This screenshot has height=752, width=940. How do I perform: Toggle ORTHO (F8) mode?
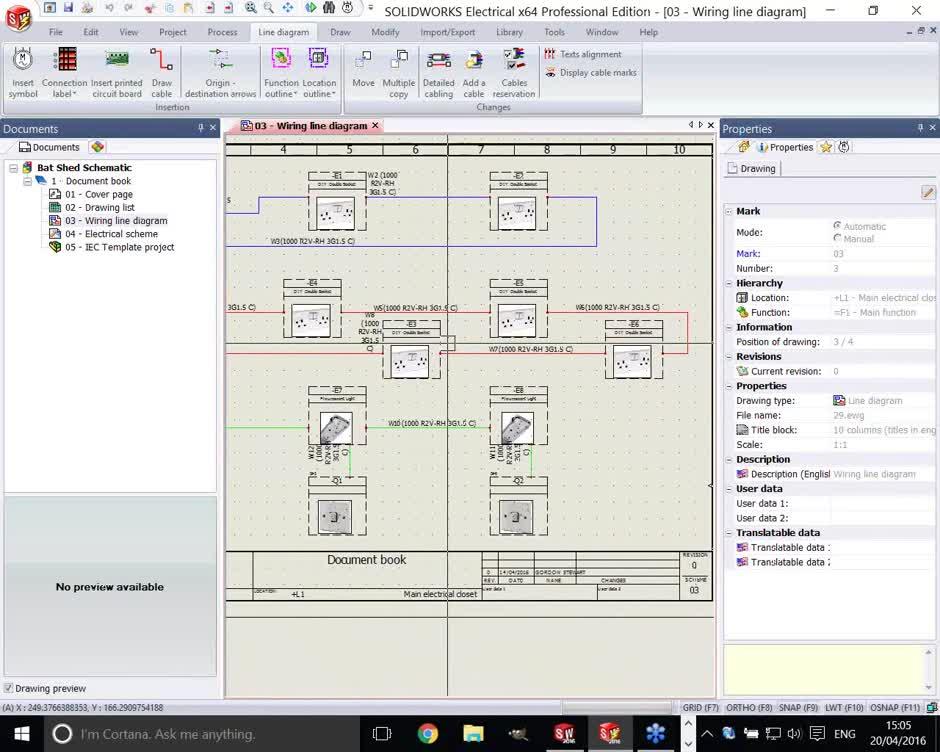click(748, 707)
